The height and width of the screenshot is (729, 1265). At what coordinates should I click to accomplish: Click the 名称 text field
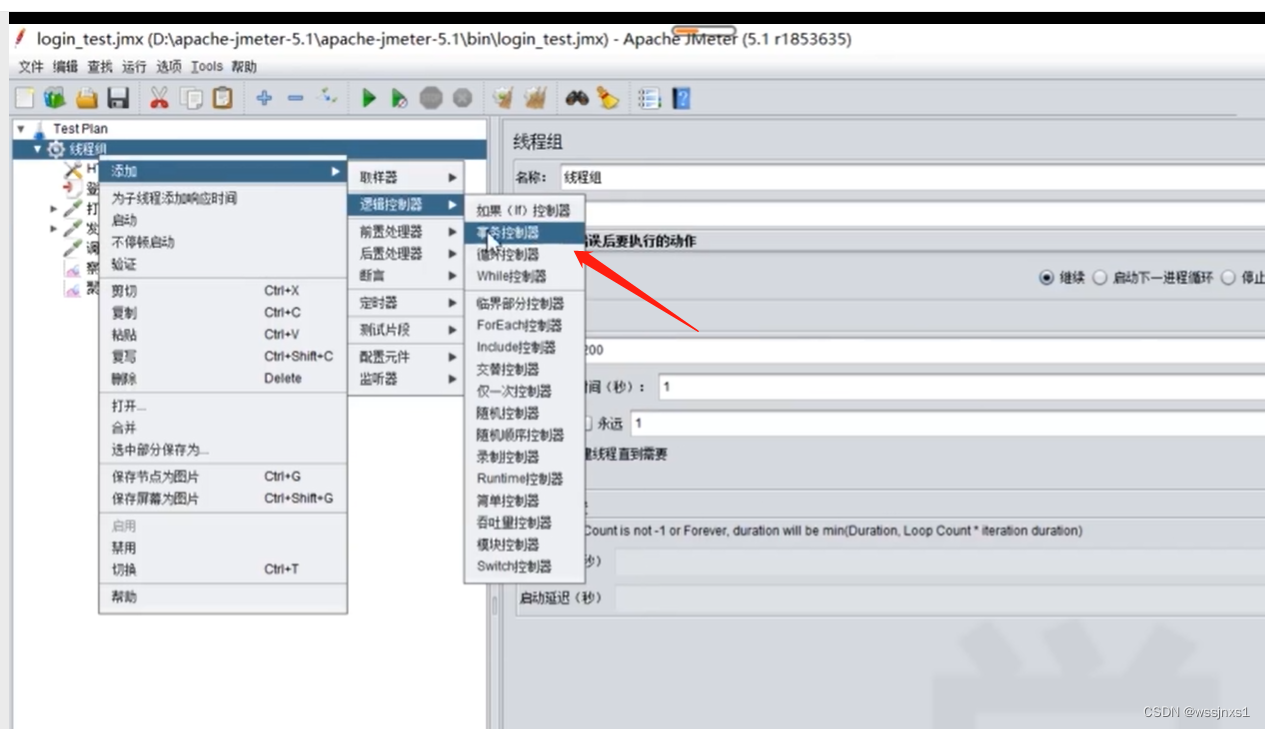911,177
